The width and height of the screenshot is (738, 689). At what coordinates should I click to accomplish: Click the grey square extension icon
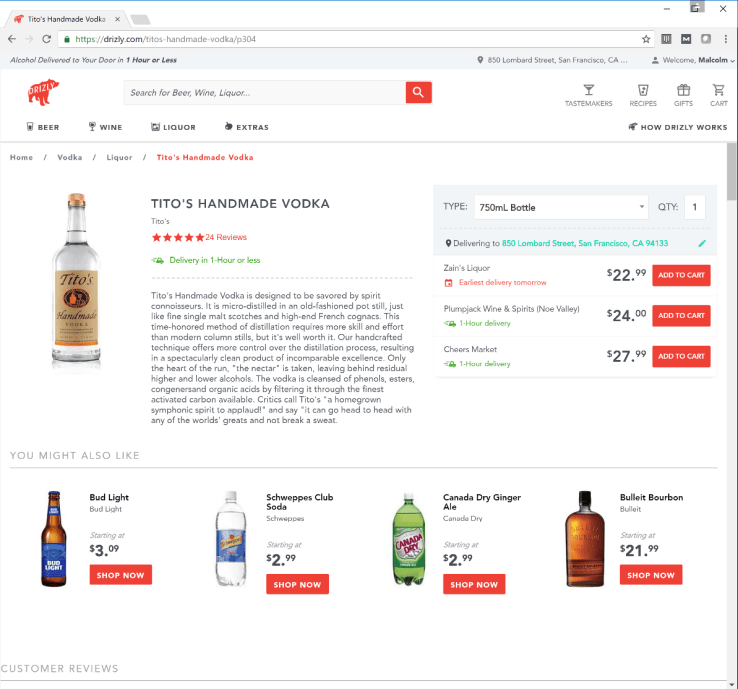pyautogui.click(x=706, y=39)
